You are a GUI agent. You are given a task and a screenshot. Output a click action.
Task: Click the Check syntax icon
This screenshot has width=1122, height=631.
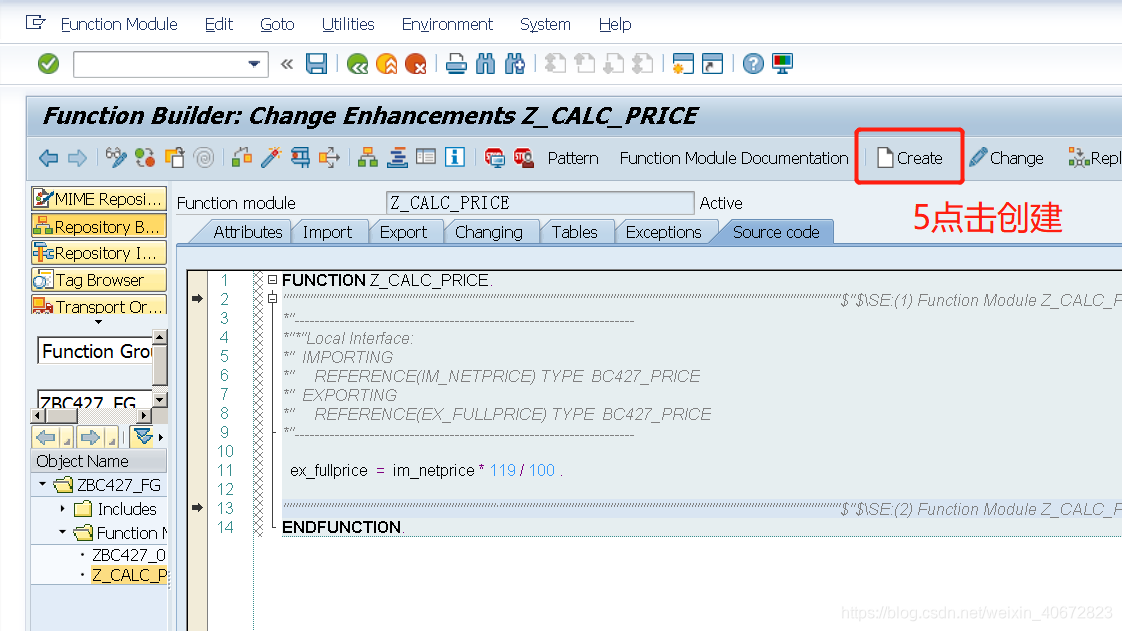point(242,157)
